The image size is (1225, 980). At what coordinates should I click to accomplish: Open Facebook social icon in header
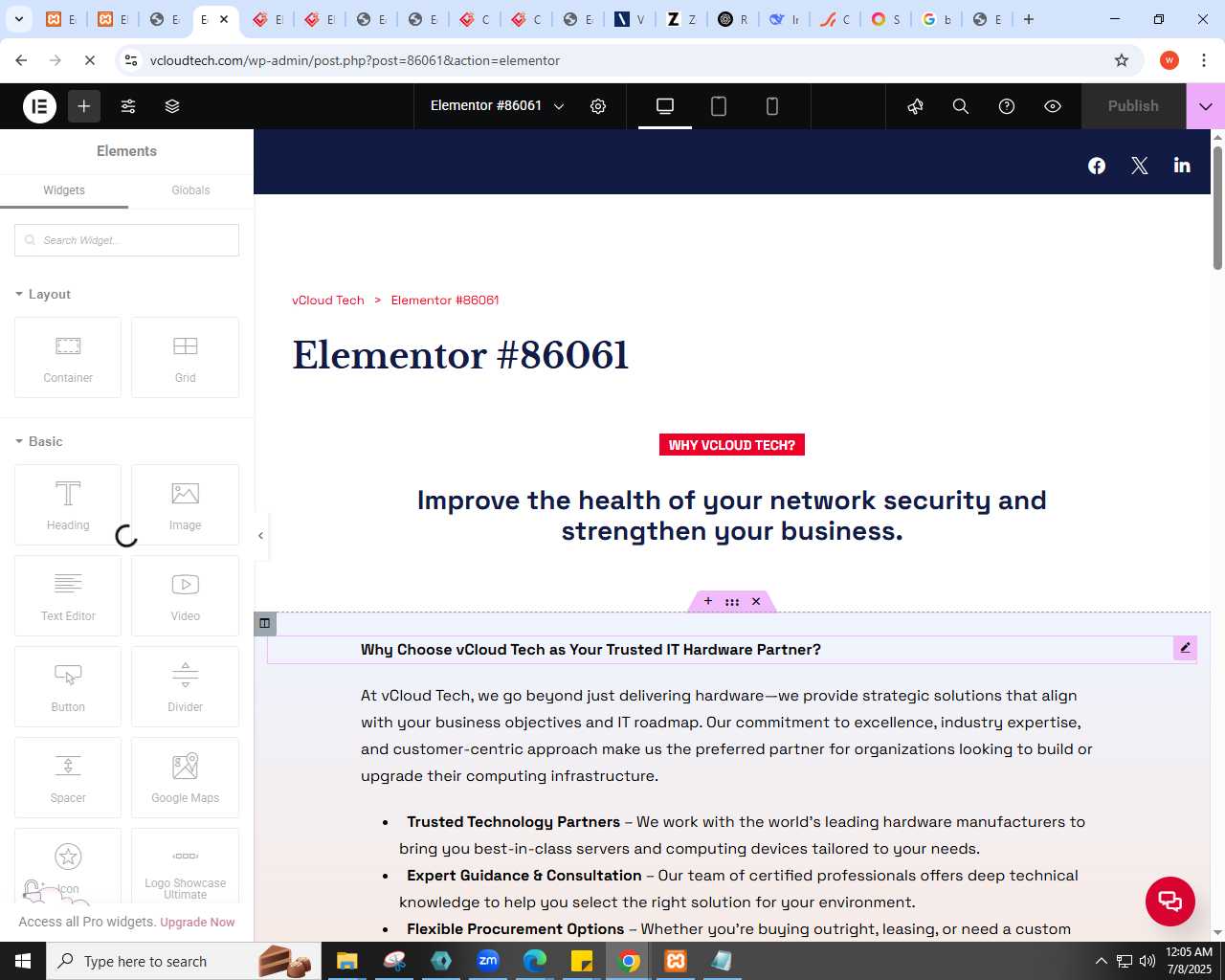(1097, 166)
